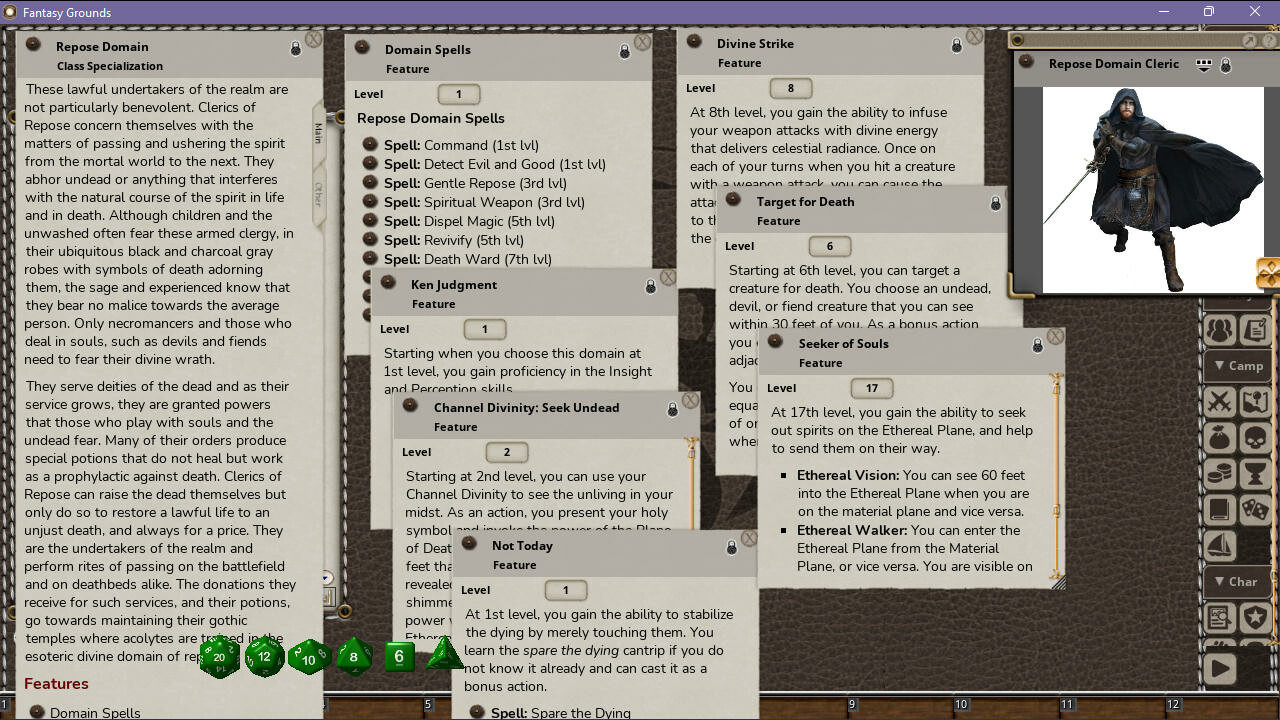Toggle the lock on the Divine Strike window
Viewport: 1280px width, 720px height.
point(957,44)
